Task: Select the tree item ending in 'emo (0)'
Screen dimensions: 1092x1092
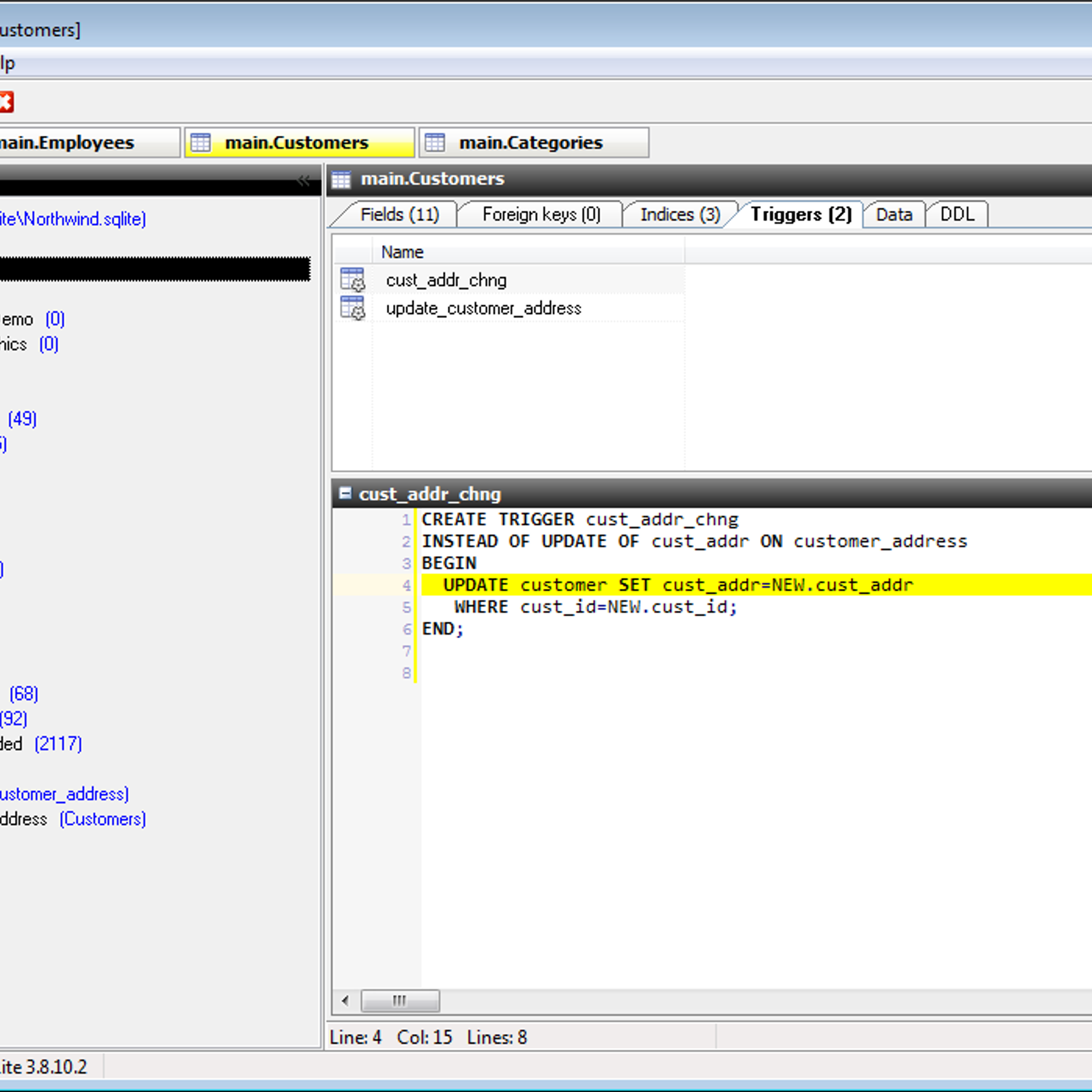Action: pyautogui.click(x=32, y=319)
